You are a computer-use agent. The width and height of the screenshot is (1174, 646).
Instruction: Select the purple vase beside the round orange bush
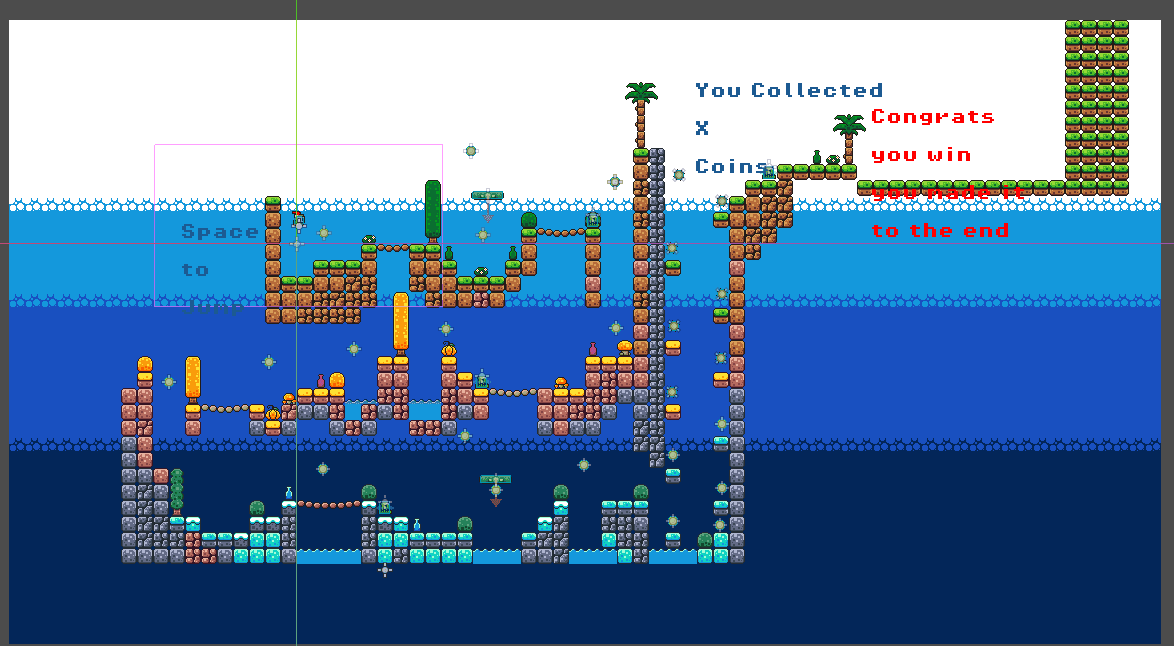[x=321, y=381]
